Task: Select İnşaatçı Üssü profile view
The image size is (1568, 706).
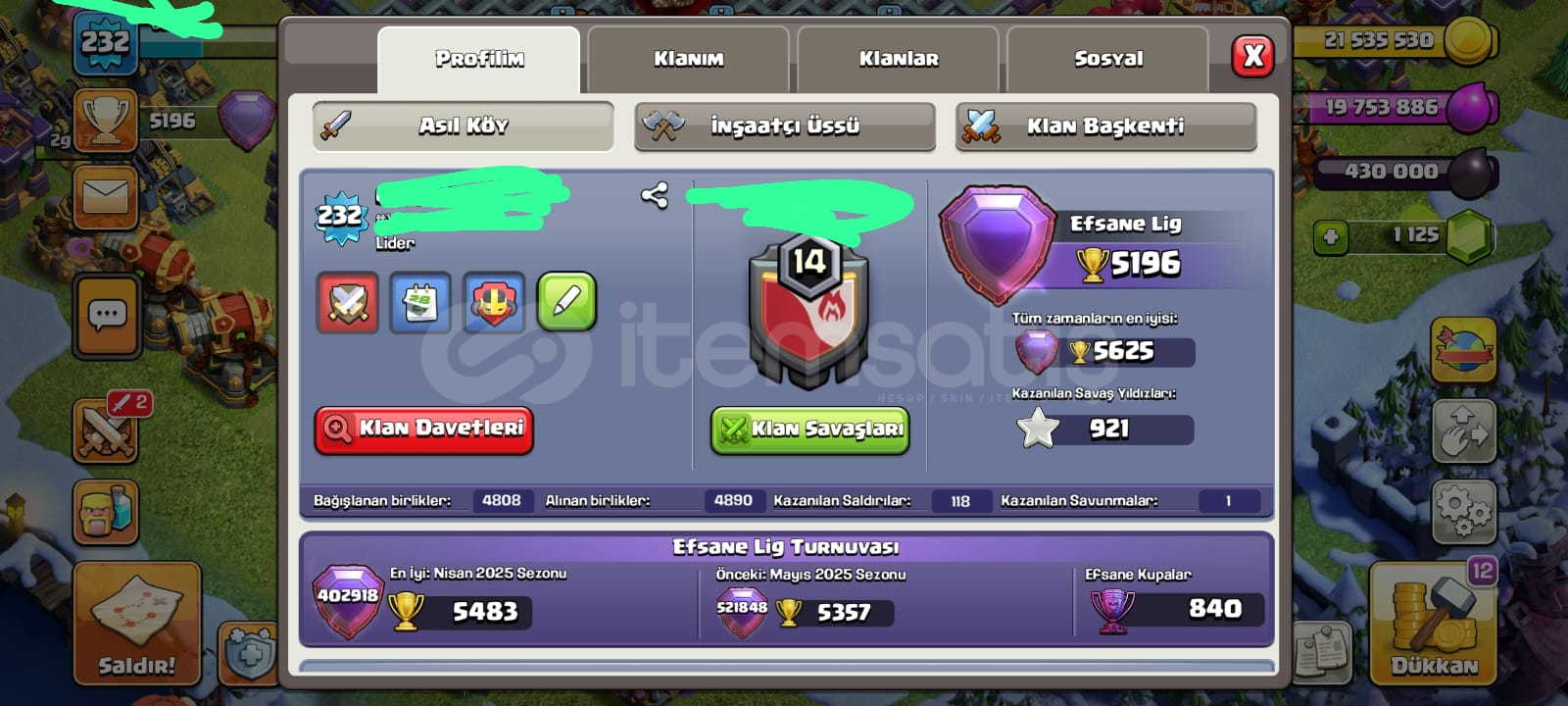Action: [785, 126]
